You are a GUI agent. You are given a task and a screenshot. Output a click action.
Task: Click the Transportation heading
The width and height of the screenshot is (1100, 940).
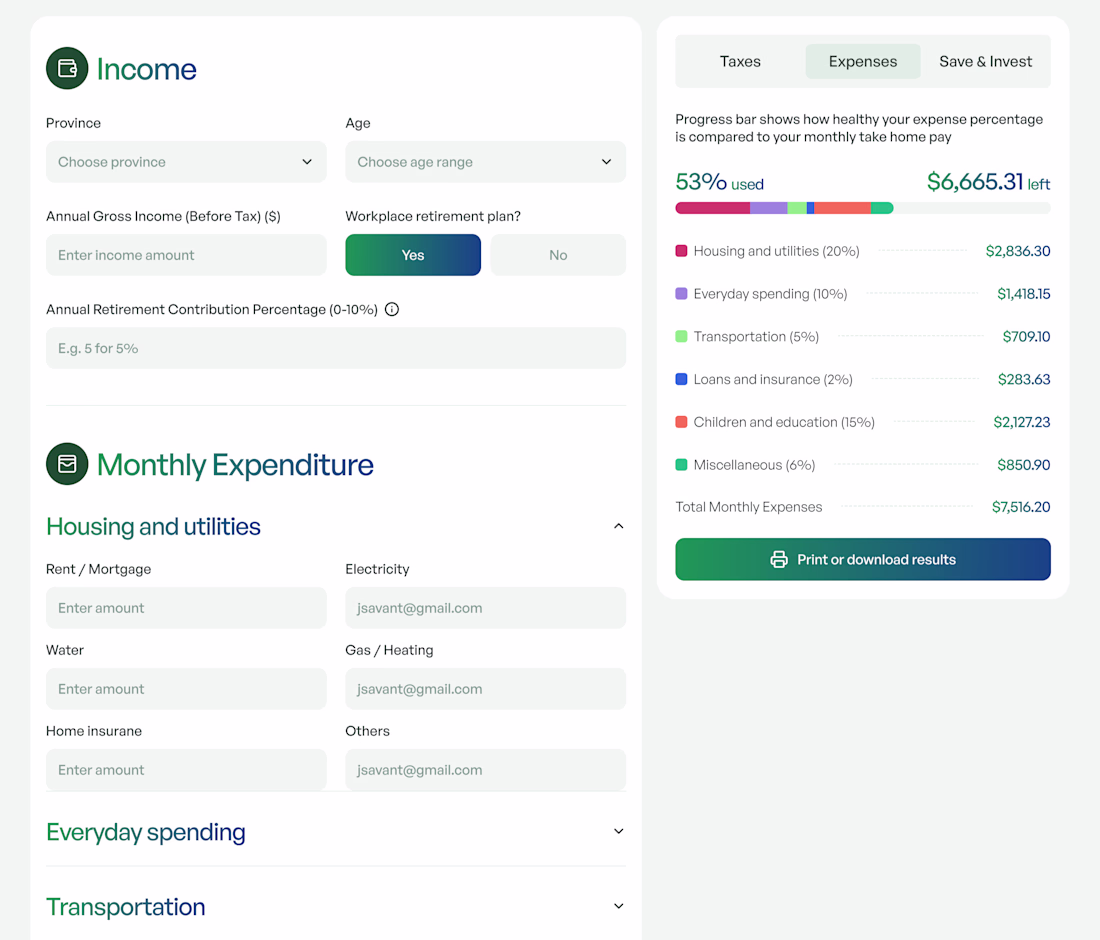tap(126, 906)
